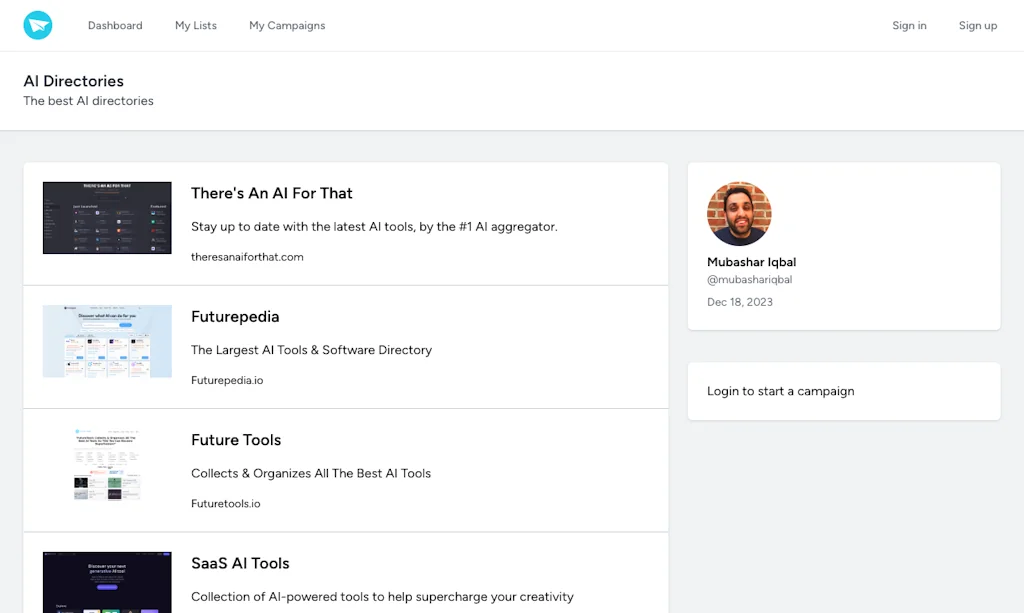The height and width of the screenshot is (613, 1024).
Task: Open There's An AI For That thumbnail
Action: click(107, 218)
